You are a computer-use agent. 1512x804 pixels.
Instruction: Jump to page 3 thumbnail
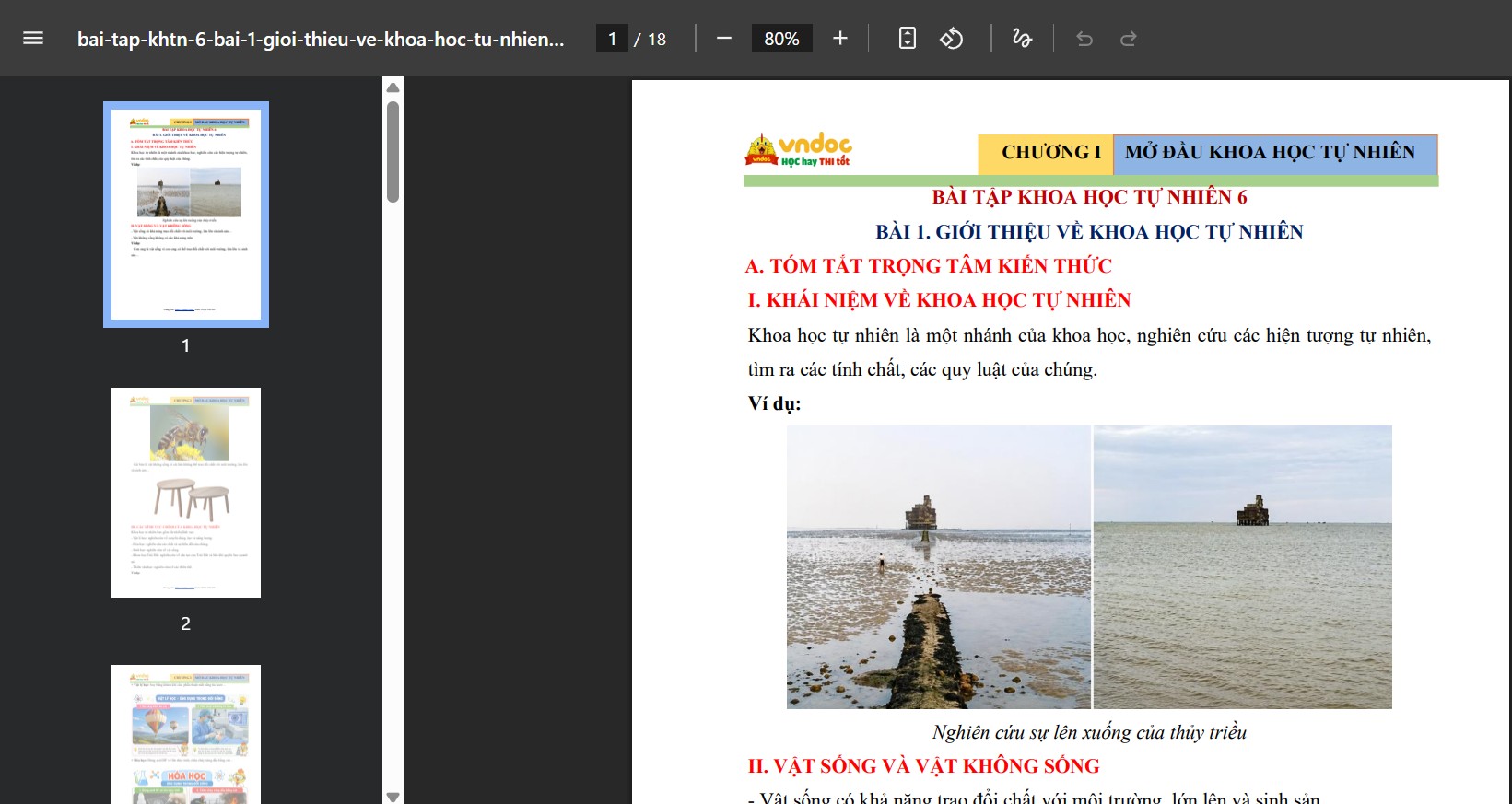click(186, 734)
